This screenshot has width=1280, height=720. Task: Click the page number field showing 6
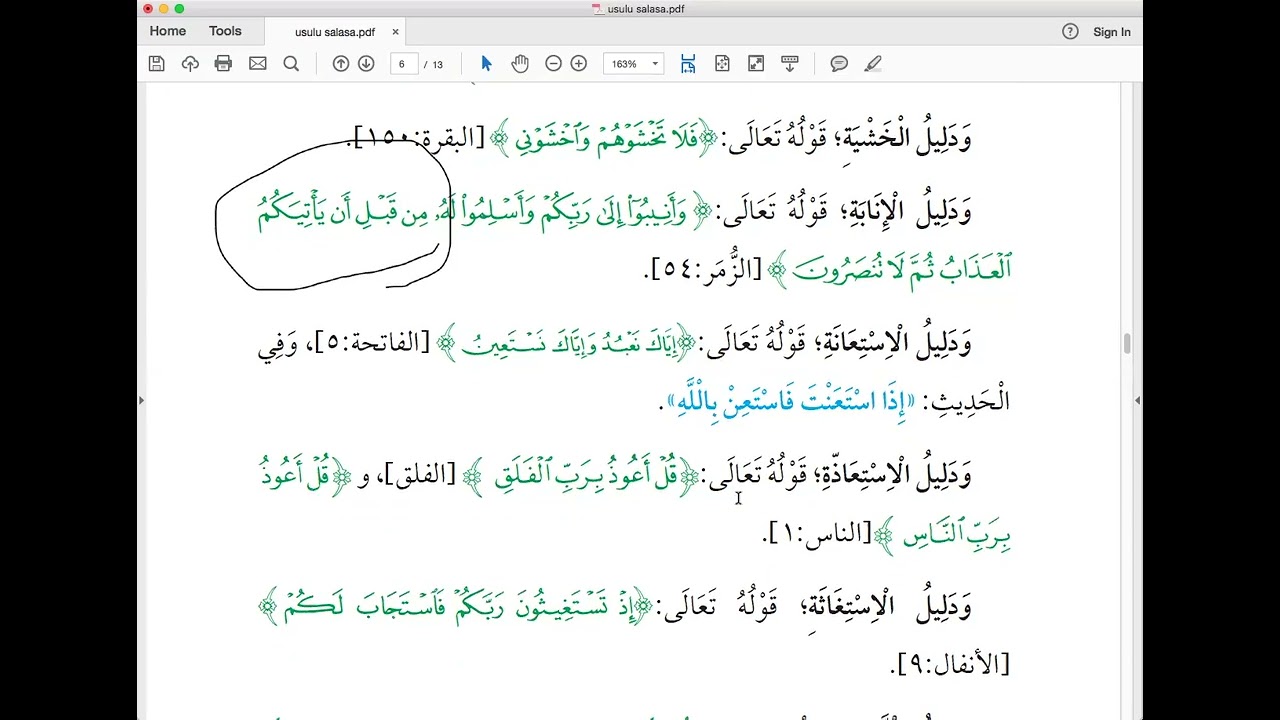click(x=403, y=64)
